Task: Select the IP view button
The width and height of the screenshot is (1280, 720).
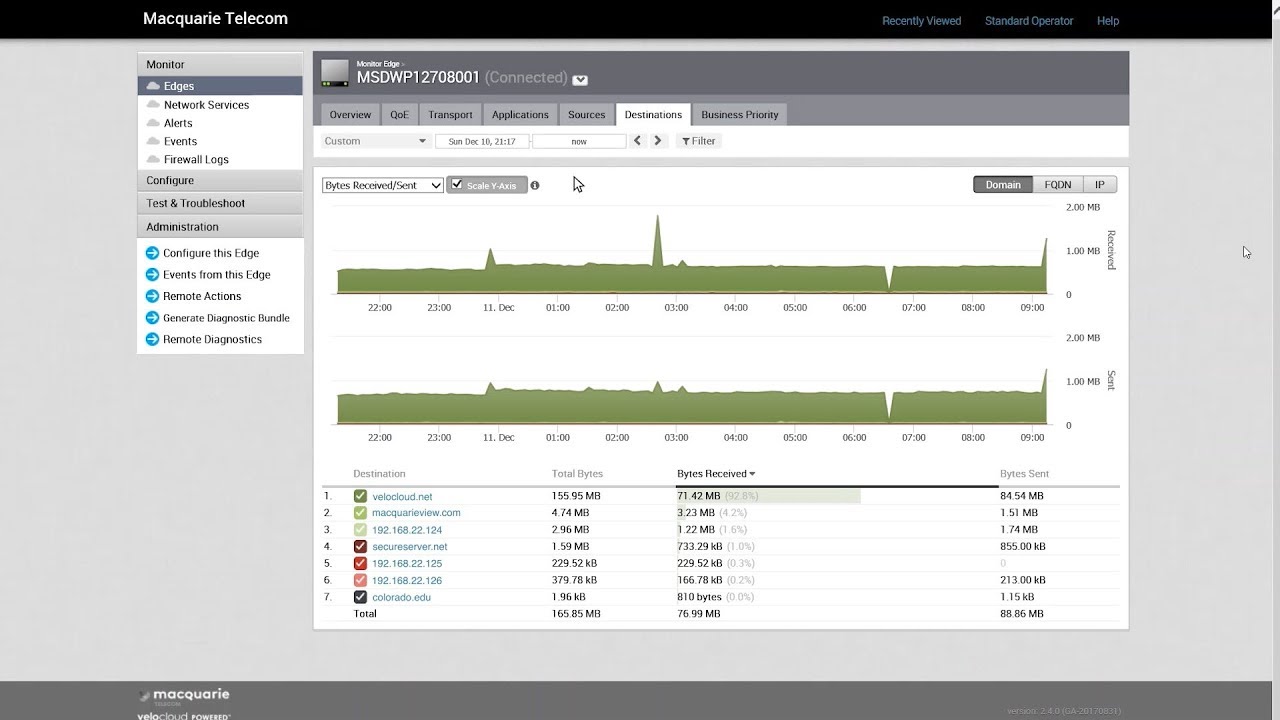Action: tap(1100, 185)
